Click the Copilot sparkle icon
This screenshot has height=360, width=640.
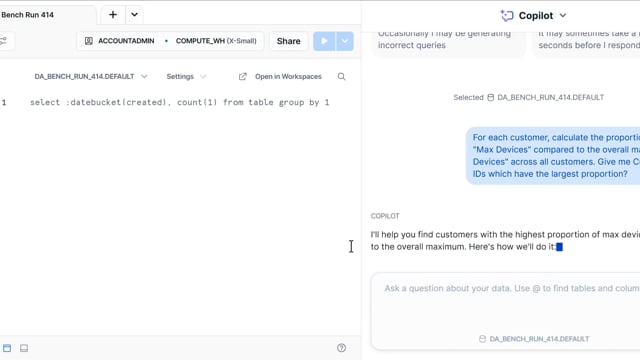click(x=507, y=16)
